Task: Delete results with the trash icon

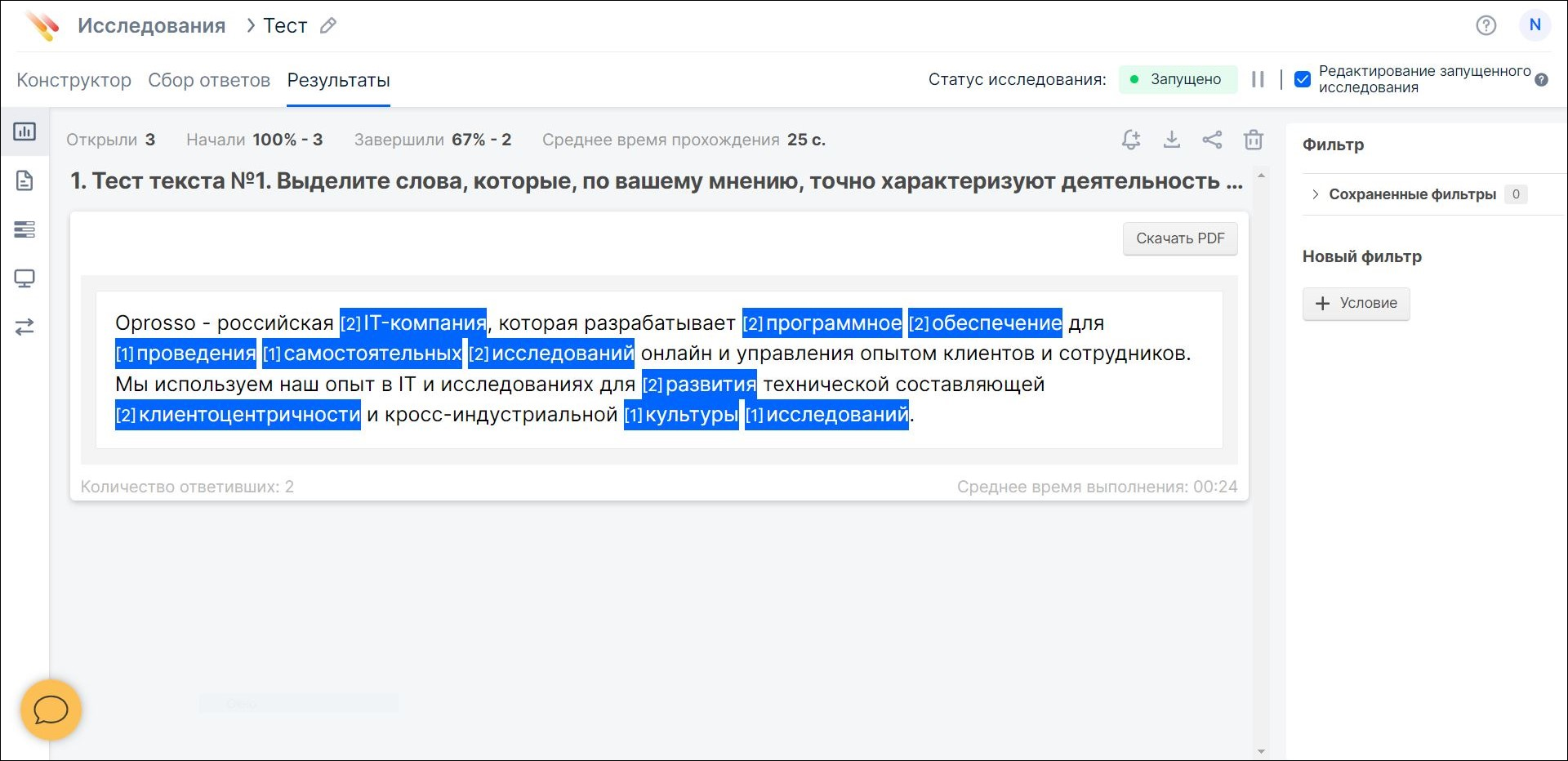Action: pyautogui.click(x=1254, y=140)
